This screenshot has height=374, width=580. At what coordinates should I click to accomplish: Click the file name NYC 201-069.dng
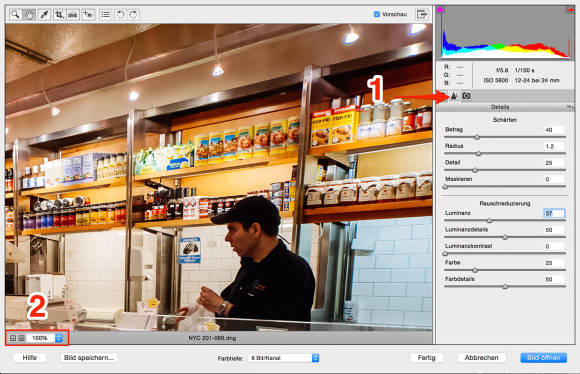pyautogui.click(x=212, y=338)
